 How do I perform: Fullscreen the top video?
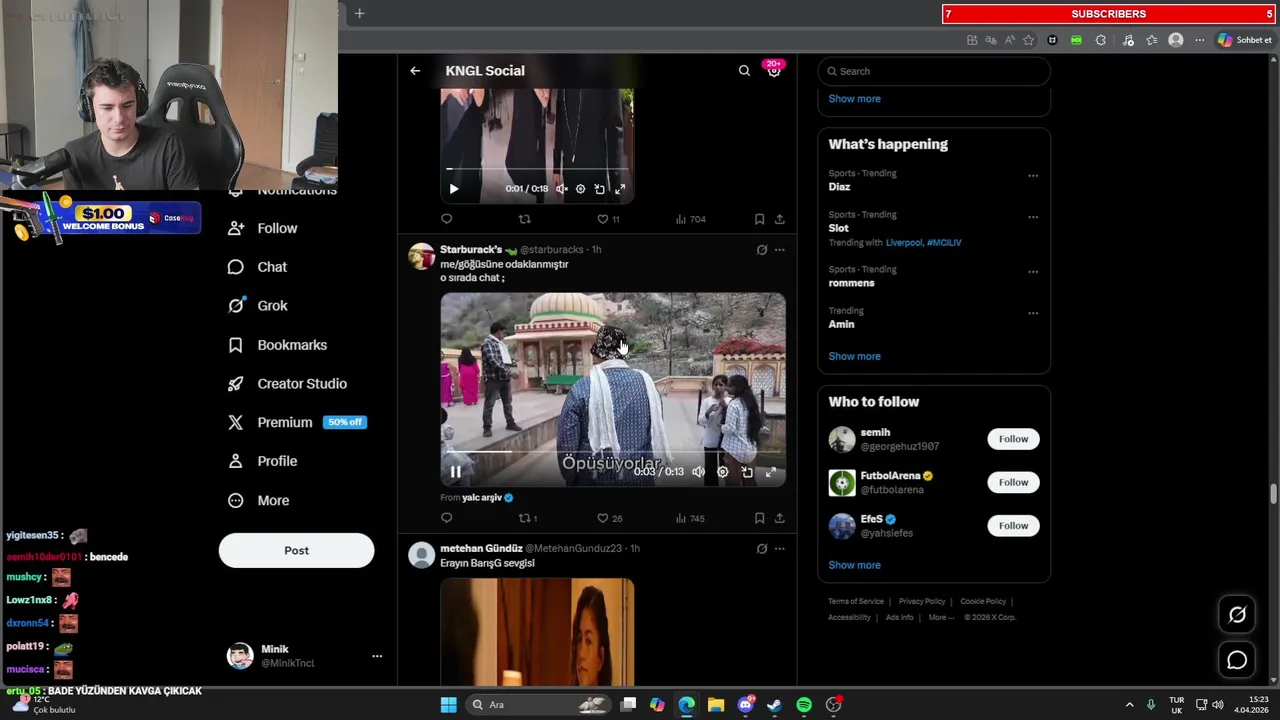pyautogui.click(x=620, y=189)
